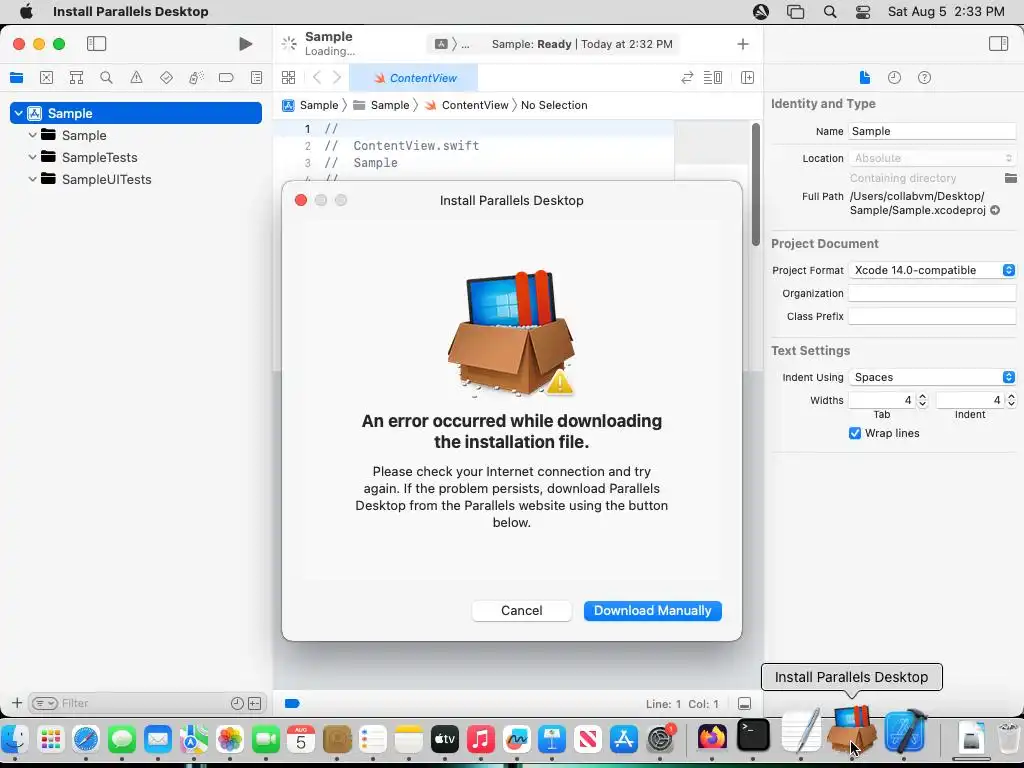
Task: Click the Tab width stepper
Action: 922,400
